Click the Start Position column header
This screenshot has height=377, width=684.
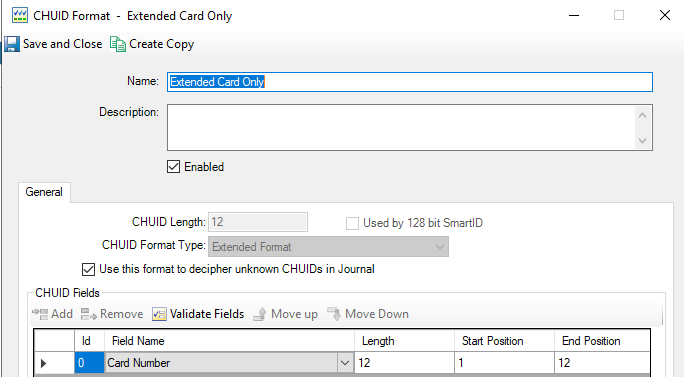(504, 341)
